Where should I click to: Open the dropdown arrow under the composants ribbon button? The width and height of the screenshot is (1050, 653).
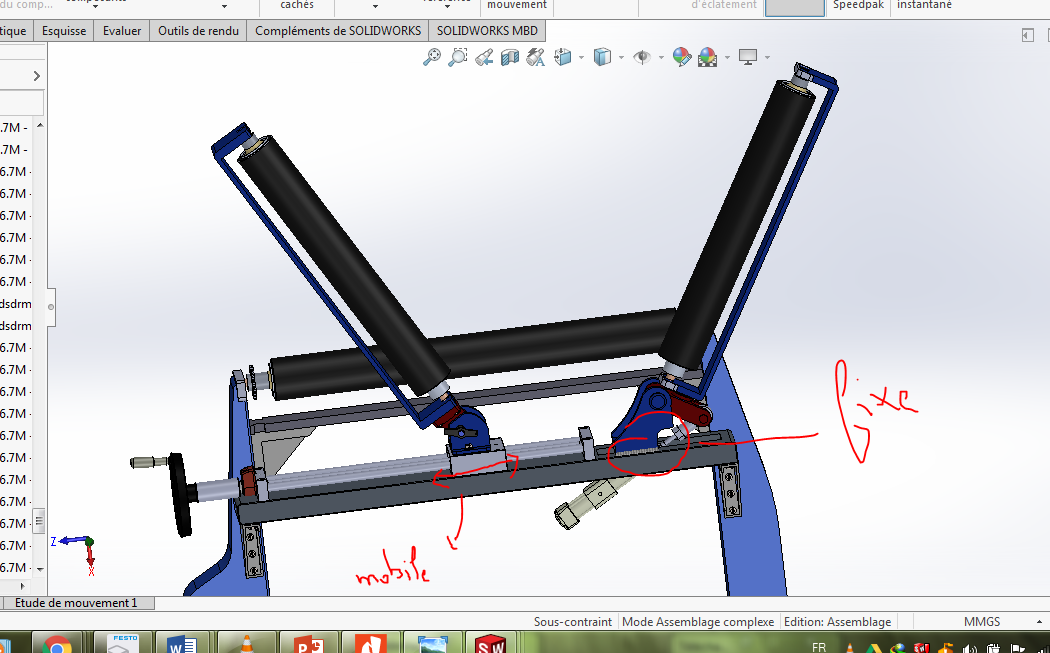coord(96,6)
